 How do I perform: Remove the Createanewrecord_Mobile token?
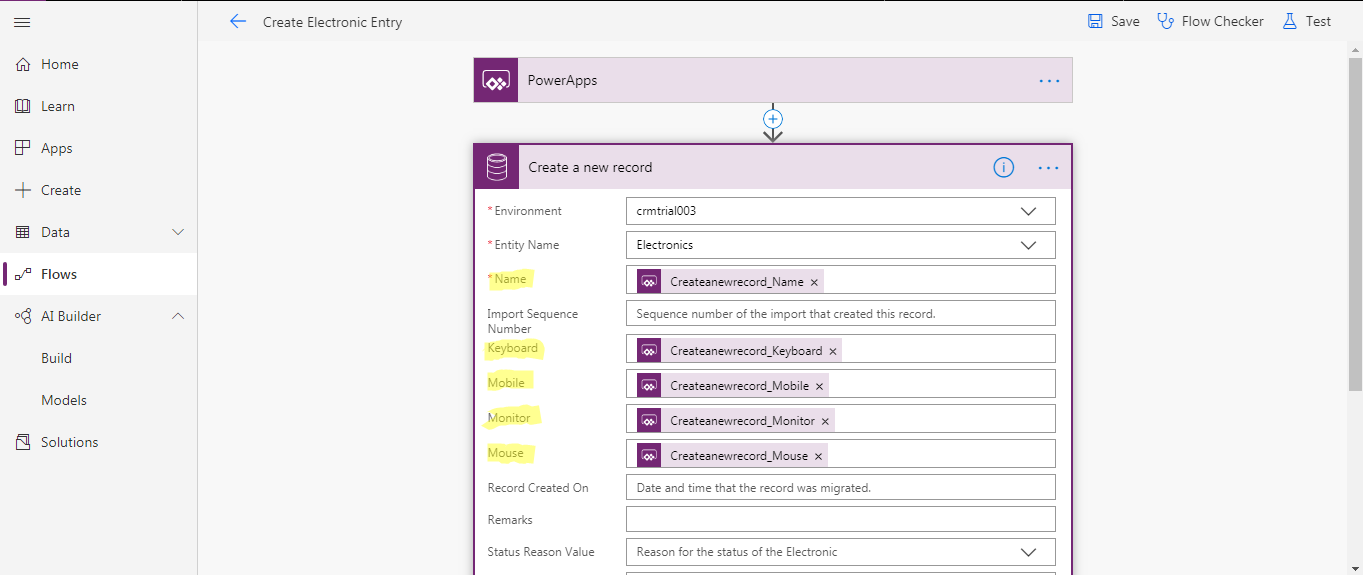tap(819, 386)
